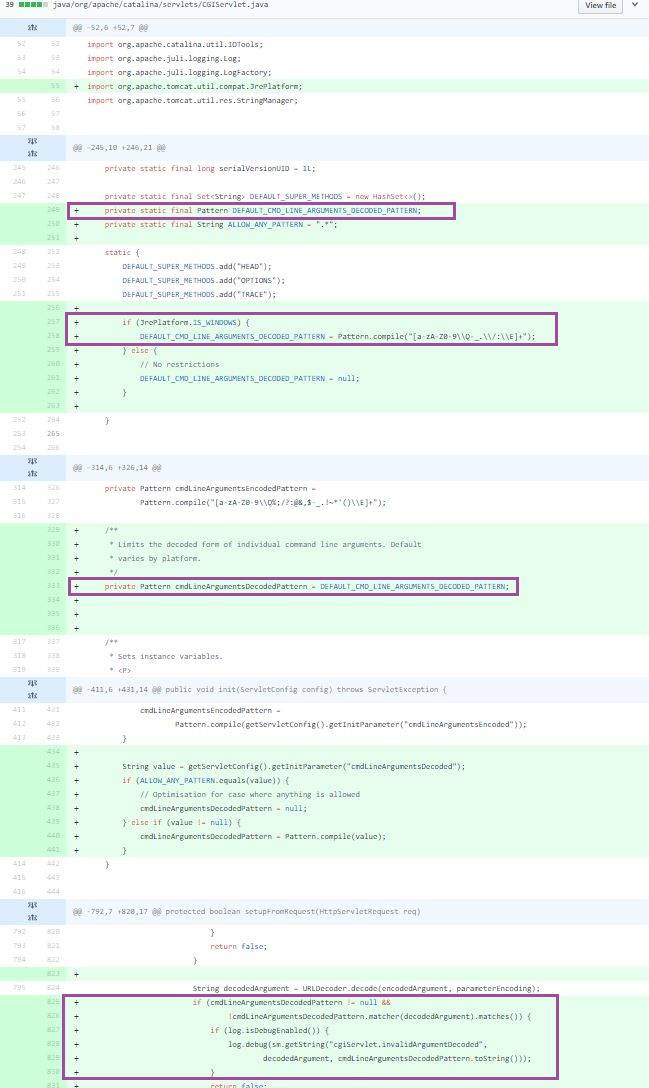Click the } else if (value != null) line
The image size is (649, 1088).
click(x=181, y=822)
